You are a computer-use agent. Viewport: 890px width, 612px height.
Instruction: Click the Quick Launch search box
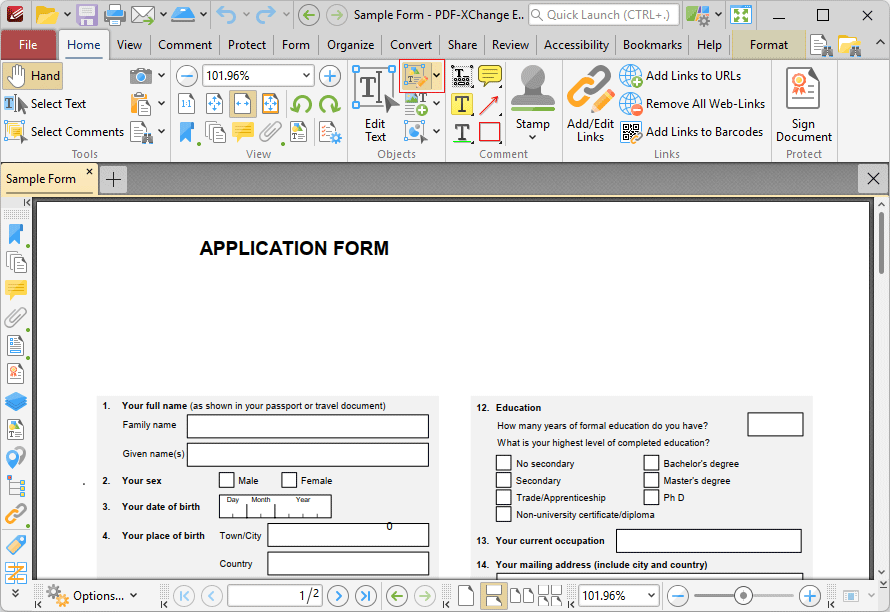pos(604,15)
